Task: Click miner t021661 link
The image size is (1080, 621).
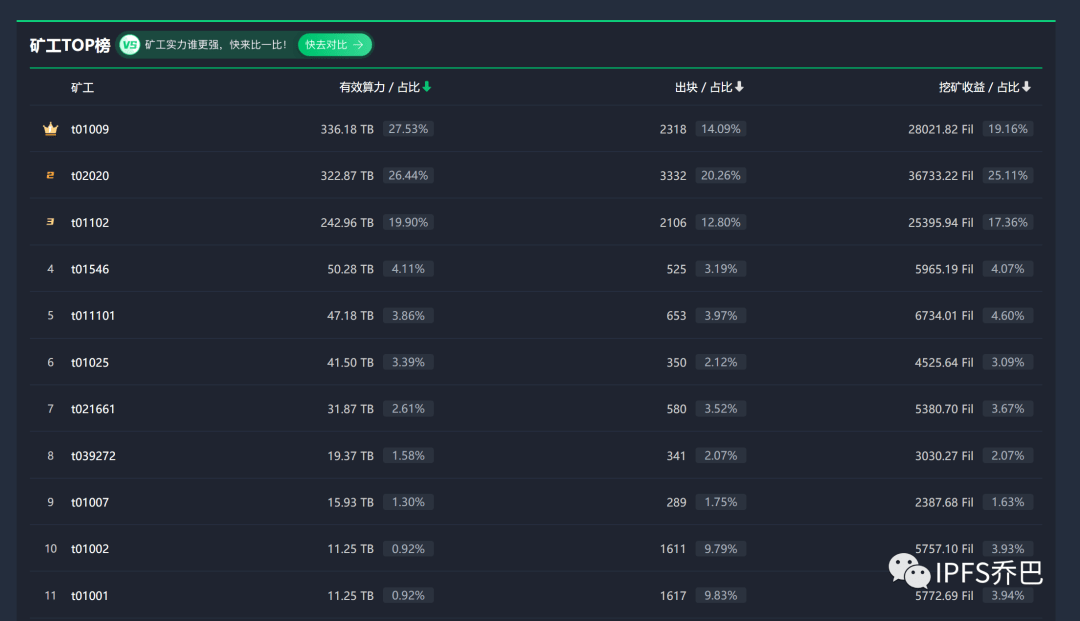Action: point(93,409)
